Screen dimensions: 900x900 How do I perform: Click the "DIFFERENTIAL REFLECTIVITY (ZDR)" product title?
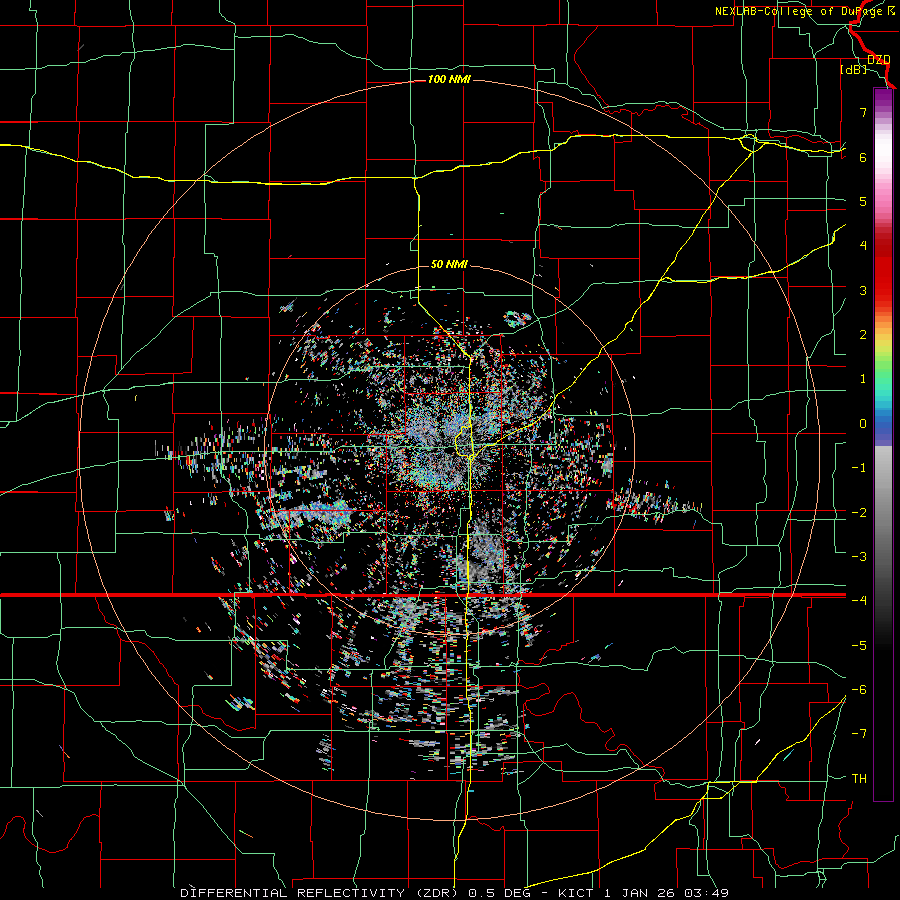pos(319,893)
